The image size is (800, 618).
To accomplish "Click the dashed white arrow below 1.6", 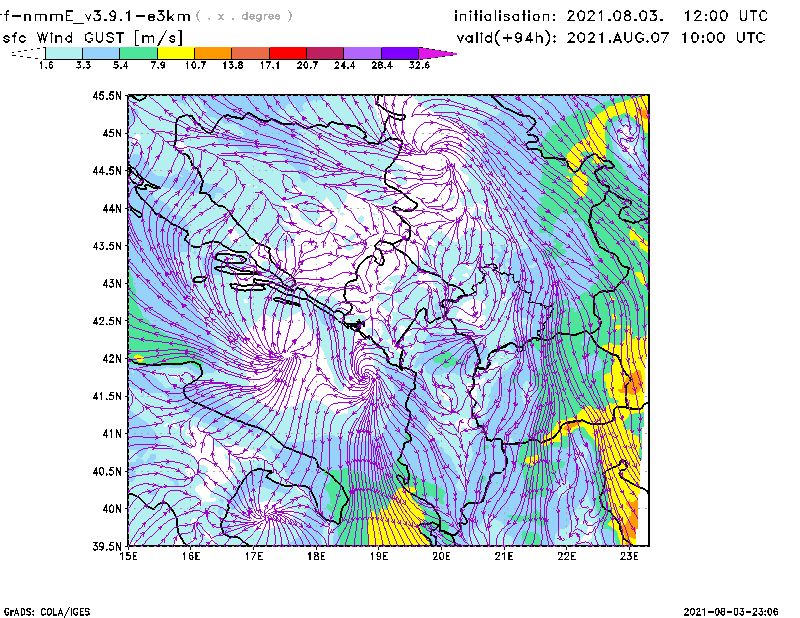I will pyautogui.click(x=28, y=53).
